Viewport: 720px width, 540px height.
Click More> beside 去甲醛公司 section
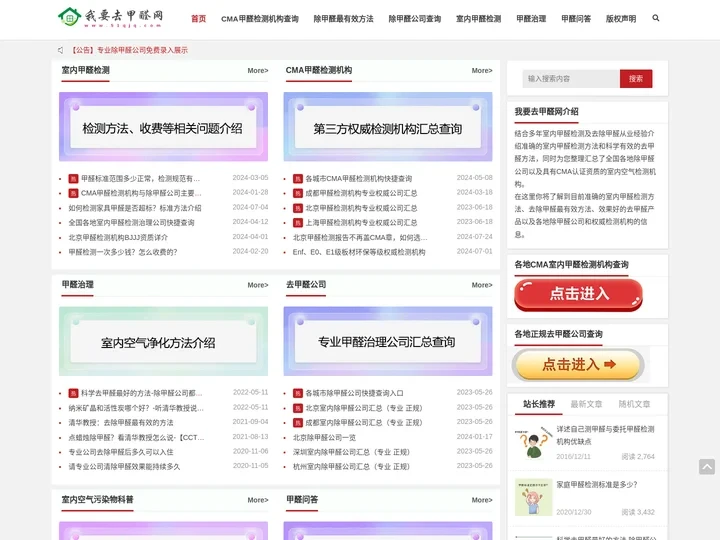click(x=482, y=285)
